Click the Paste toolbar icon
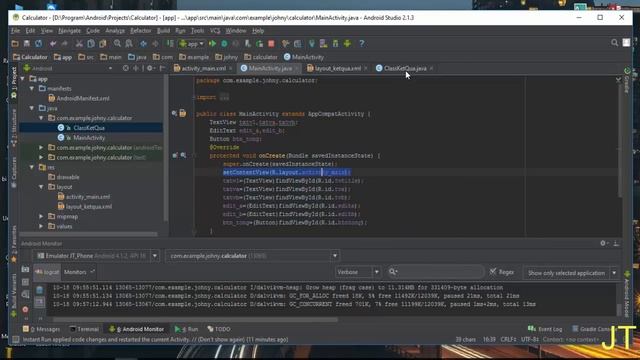Image resolution: width=640 pixels, height=360 pixels. (102, 43)
